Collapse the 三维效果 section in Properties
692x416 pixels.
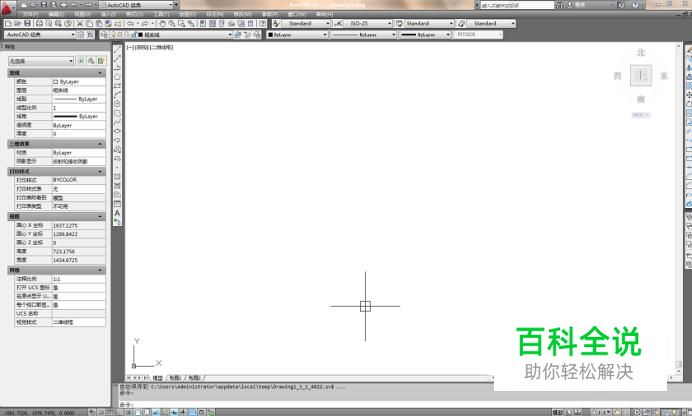pyautogui.click(x=100, y=144)
